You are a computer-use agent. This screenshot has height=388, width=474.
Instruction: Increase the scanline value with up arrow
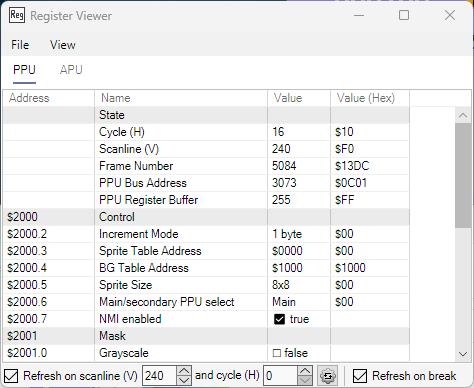click(184, 371)
